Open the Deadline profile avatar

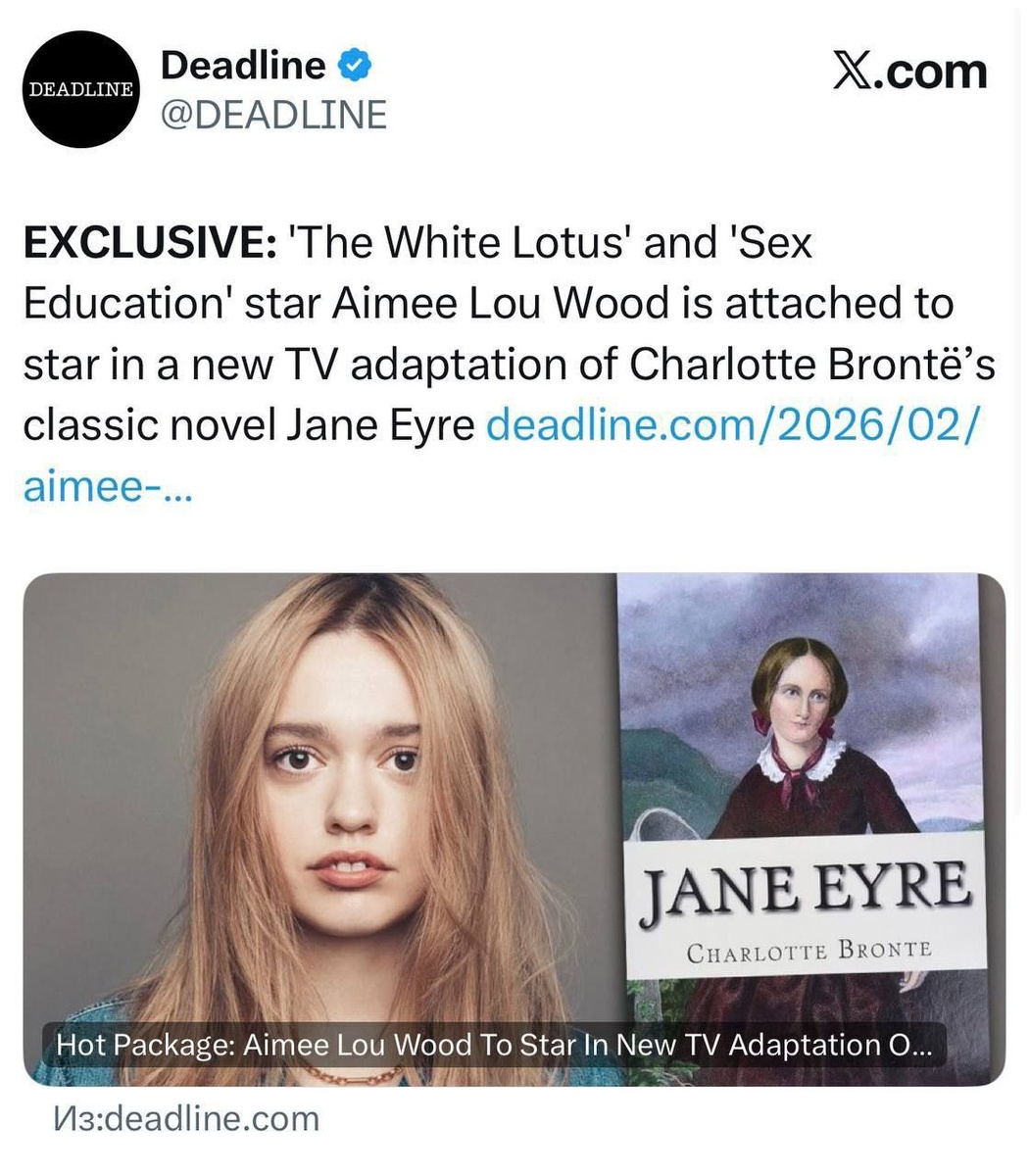[81, 89]
